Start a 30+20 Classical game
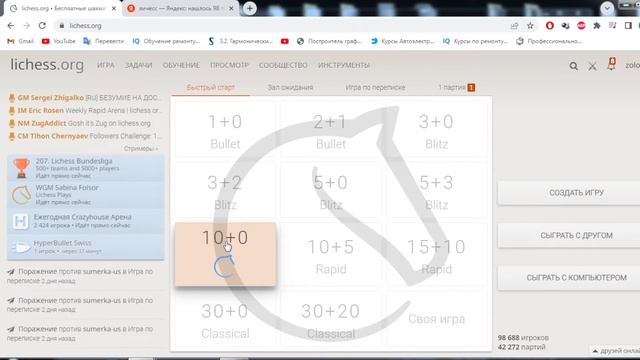640x360 pixels. pos(331,319)
